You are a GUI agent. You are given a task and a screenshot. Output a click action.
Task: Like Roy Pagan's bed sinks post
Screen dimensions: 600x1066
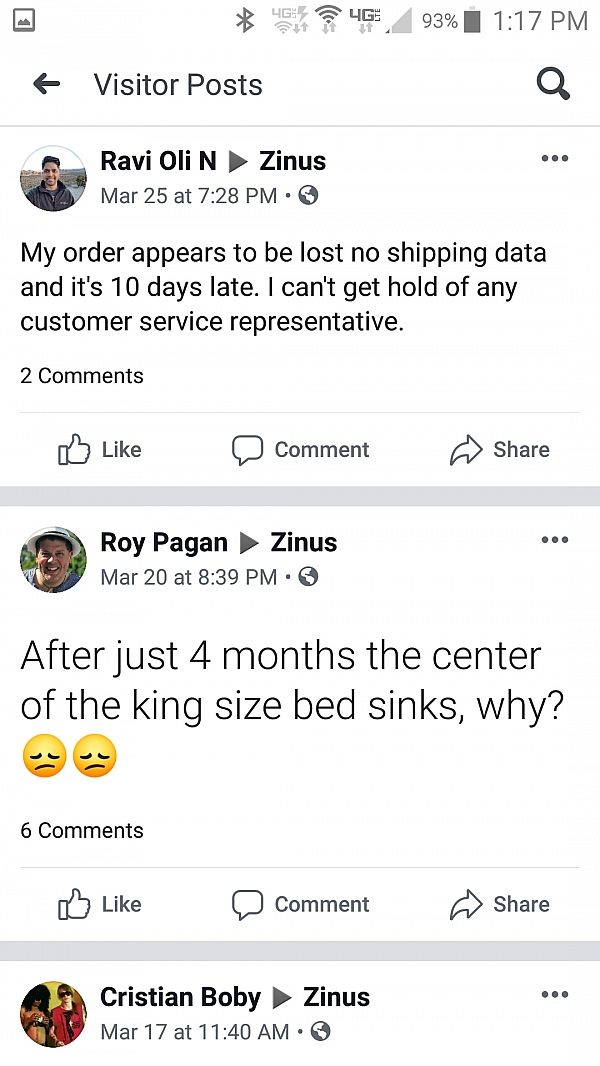pos(100,904)
